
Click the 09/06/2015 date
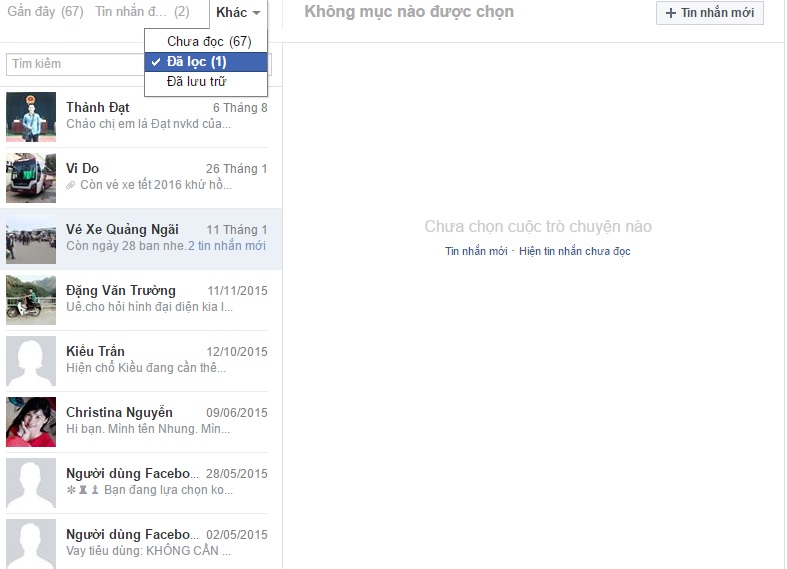click(237, 413)
